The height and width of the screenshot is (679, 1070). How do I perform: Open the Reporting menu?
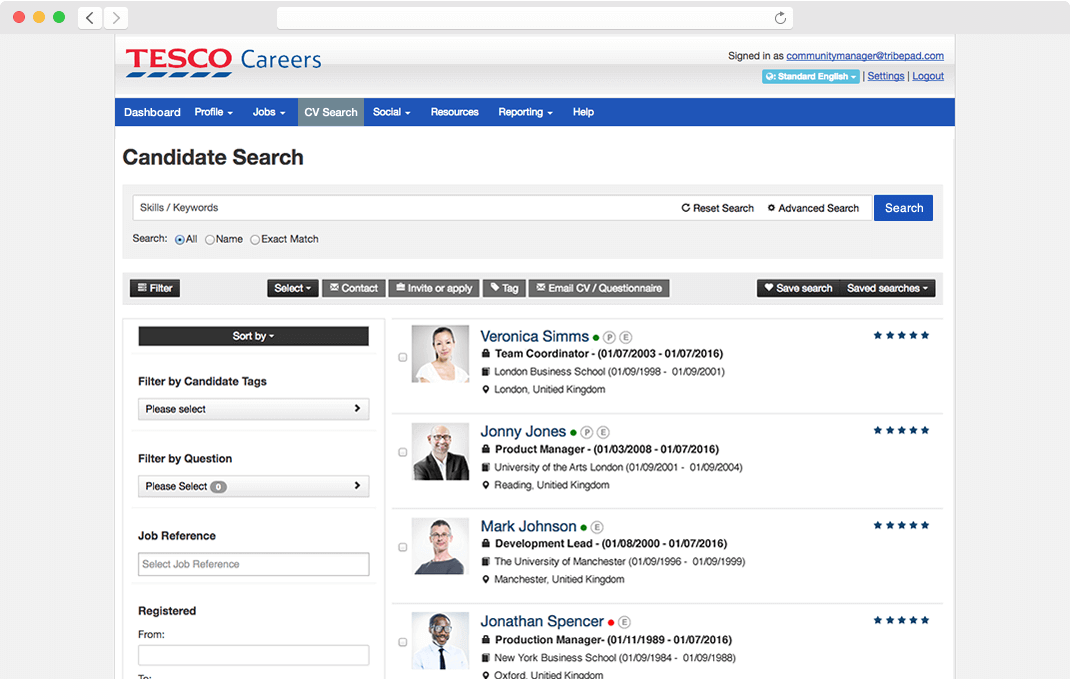tap(524, 112)
